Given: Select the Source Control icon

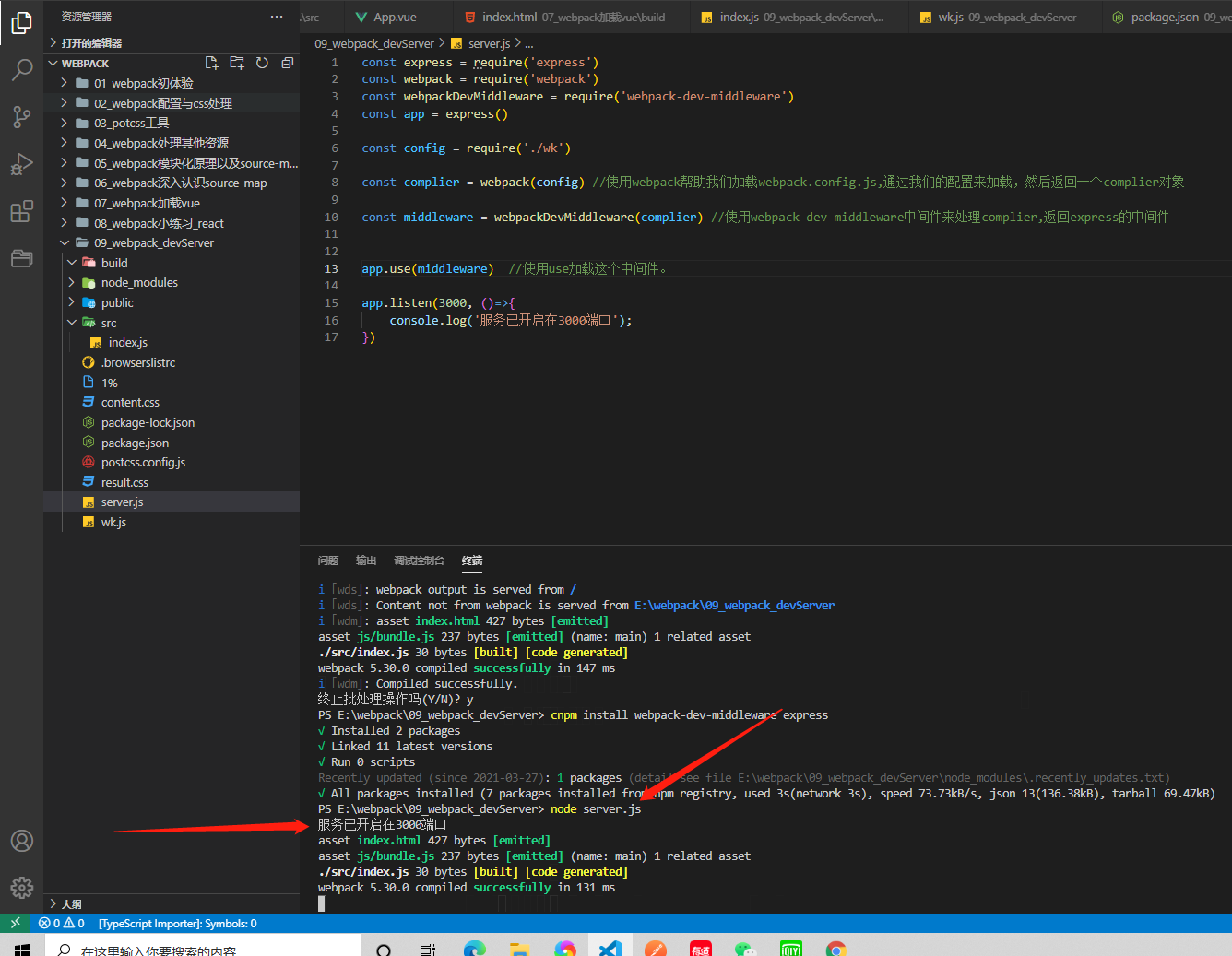Looking at the screenshot, I should 22,117.
